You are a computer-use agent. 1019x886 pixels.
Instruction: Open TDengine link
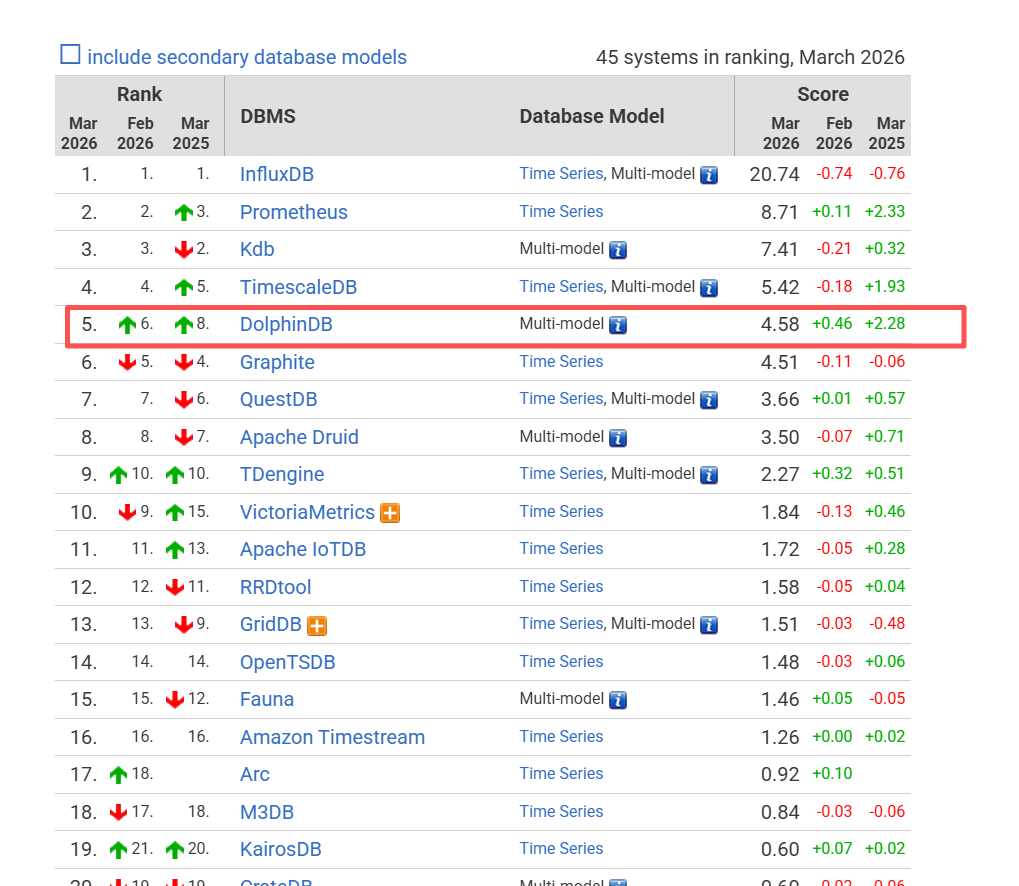(x=282, y=475)
